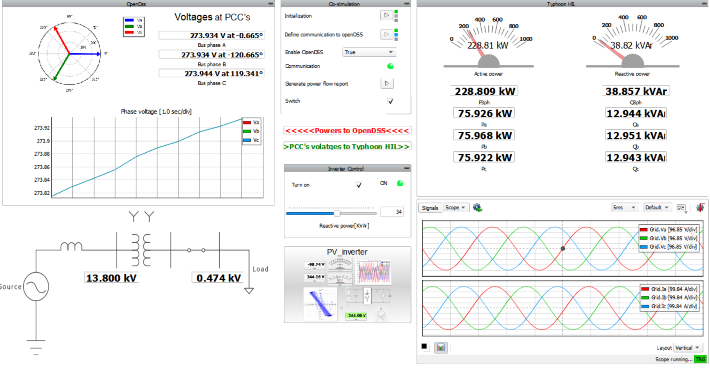Click the scope trigger icon at top right
The width and height of the screenshot is (710, 369).
700,208
